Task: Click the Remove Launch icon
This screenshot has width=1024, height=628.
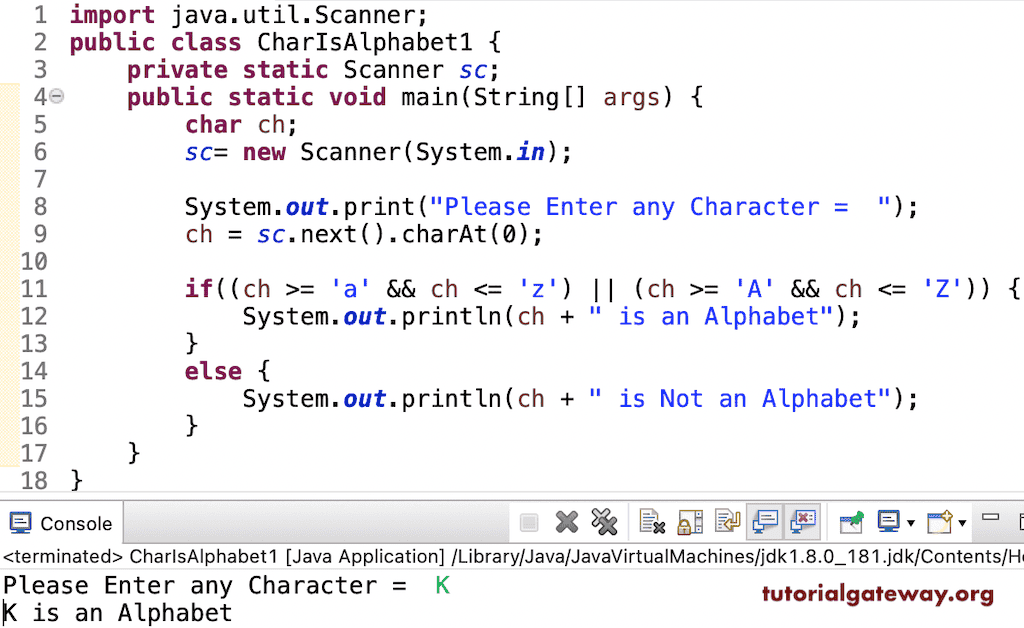Action: [566, 521]
